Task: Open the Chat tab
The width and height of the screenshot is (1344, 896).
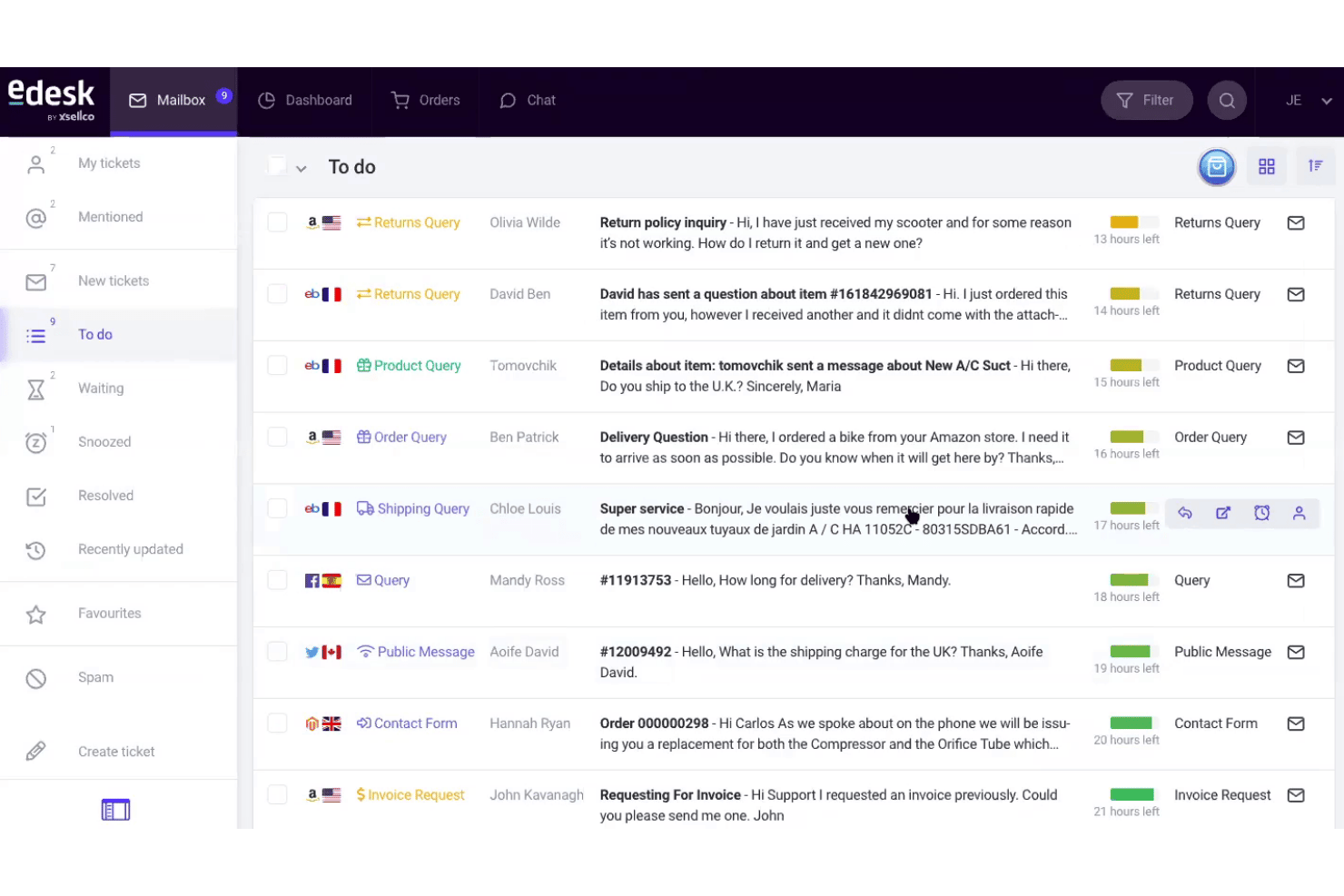Action: coord(528,101)
